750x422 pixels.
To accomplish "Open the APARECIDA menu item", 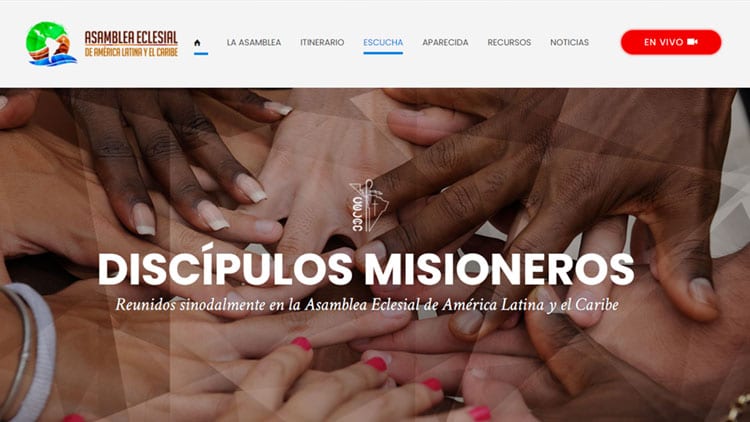I will click(445, 42).
